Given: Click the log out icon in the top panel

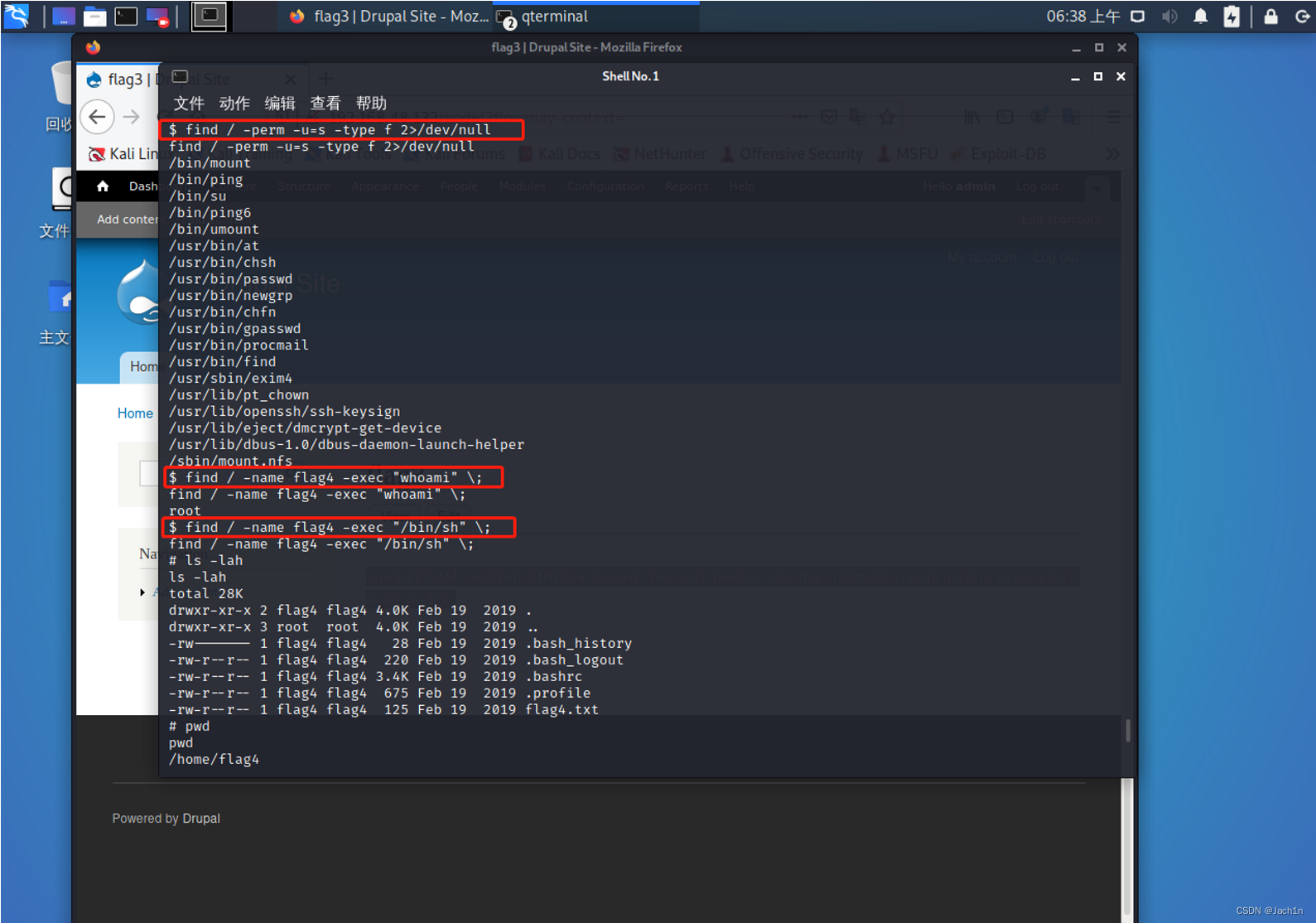Looking at the screenshot, I should pos(1302,17).
